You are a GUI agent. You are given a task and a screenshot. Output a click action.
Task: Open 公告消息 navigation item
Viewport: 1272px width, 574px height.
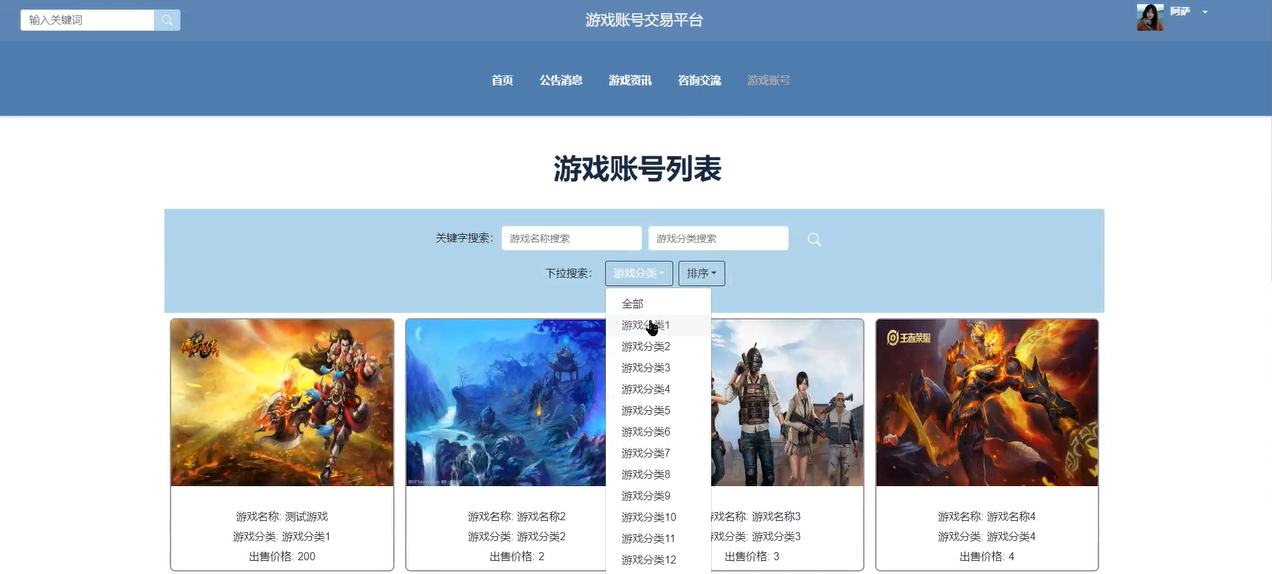click(x=561, y=80)
